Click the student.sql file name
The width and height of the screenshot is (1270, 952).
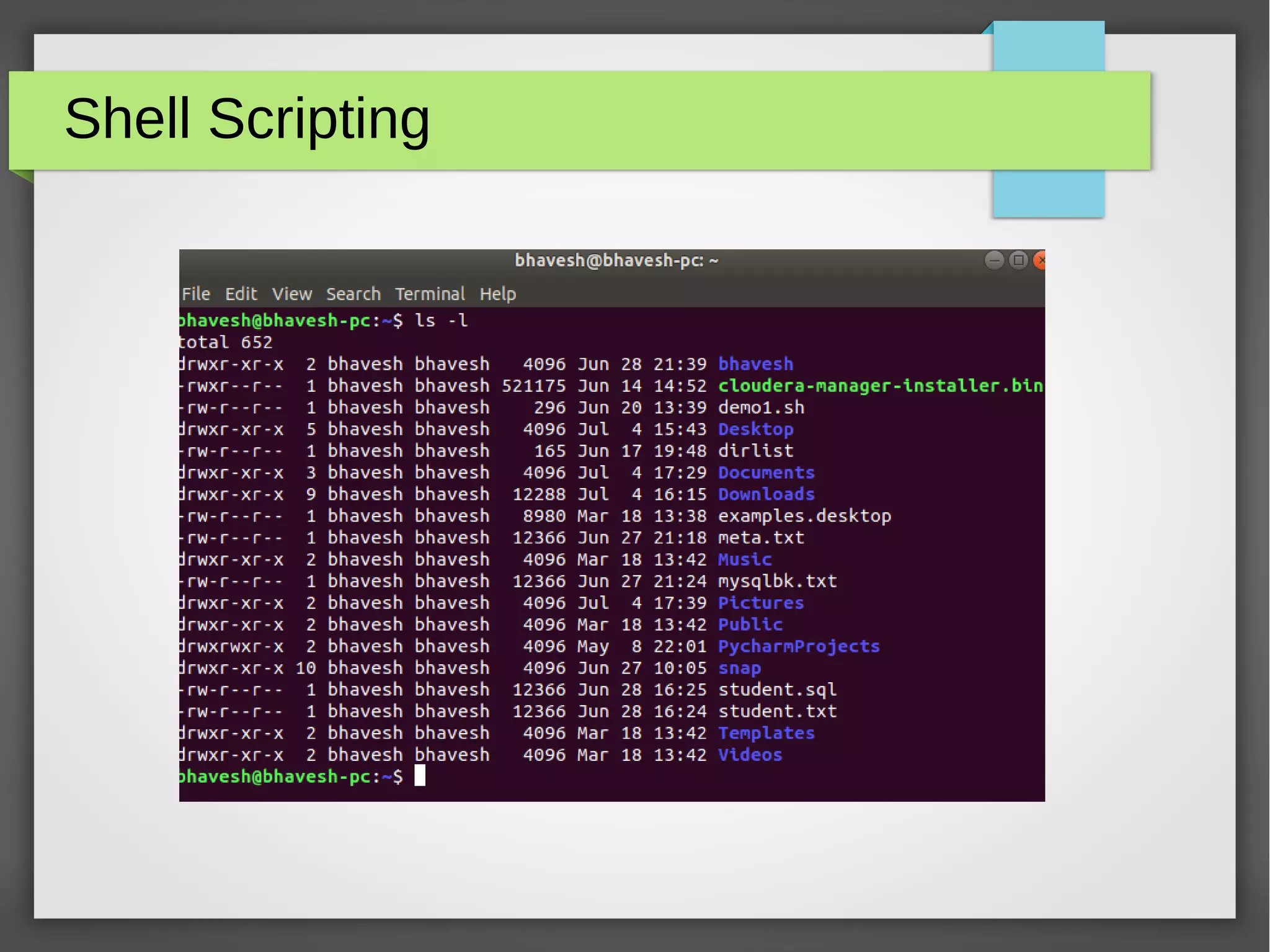point(777,690)
